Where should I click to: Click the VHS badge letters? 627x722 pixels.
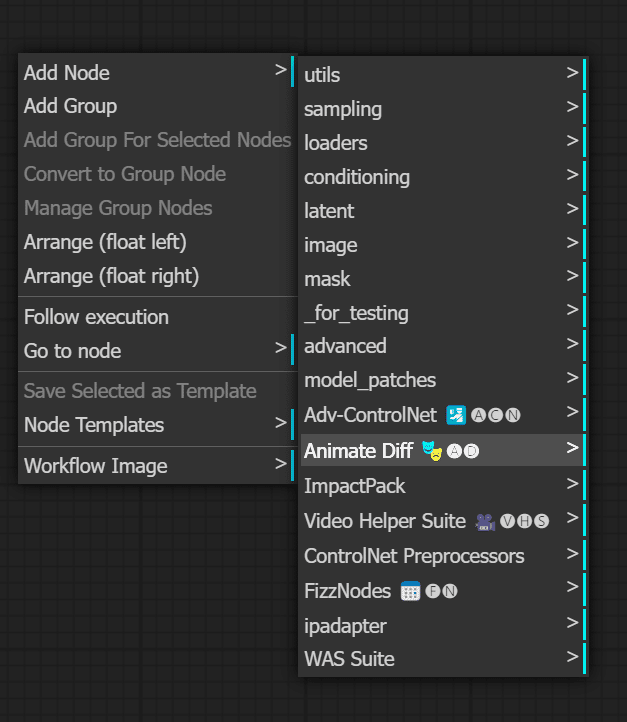(x=525, y=521)
